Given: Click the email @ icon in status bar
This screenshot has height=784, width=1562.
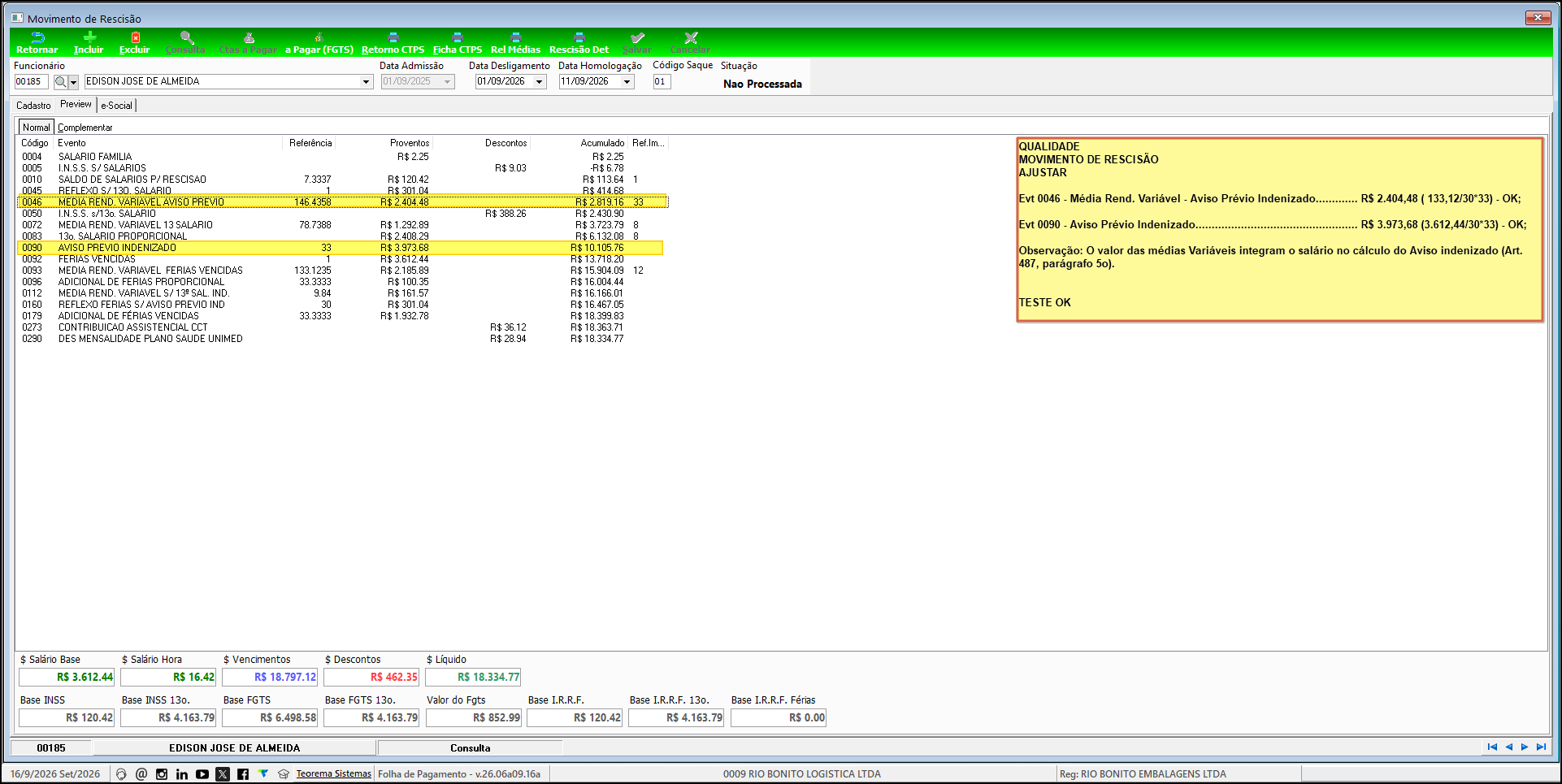Looking at the screenshot, I should tap(141, 774).
